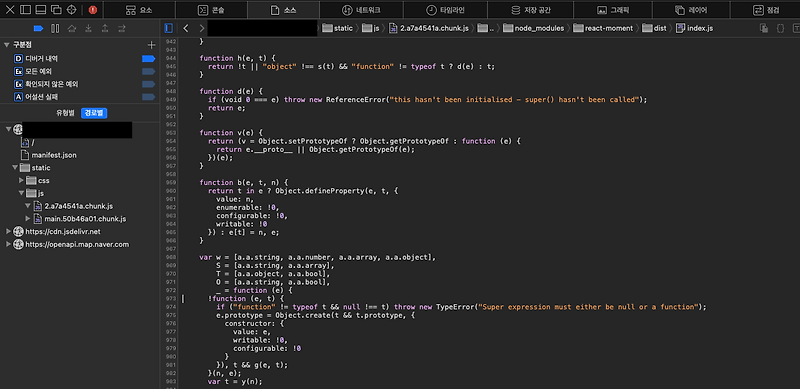The image size is (800, 389).
Task: Switch to the 네트워크 tab
Action: tap(361, 10)
